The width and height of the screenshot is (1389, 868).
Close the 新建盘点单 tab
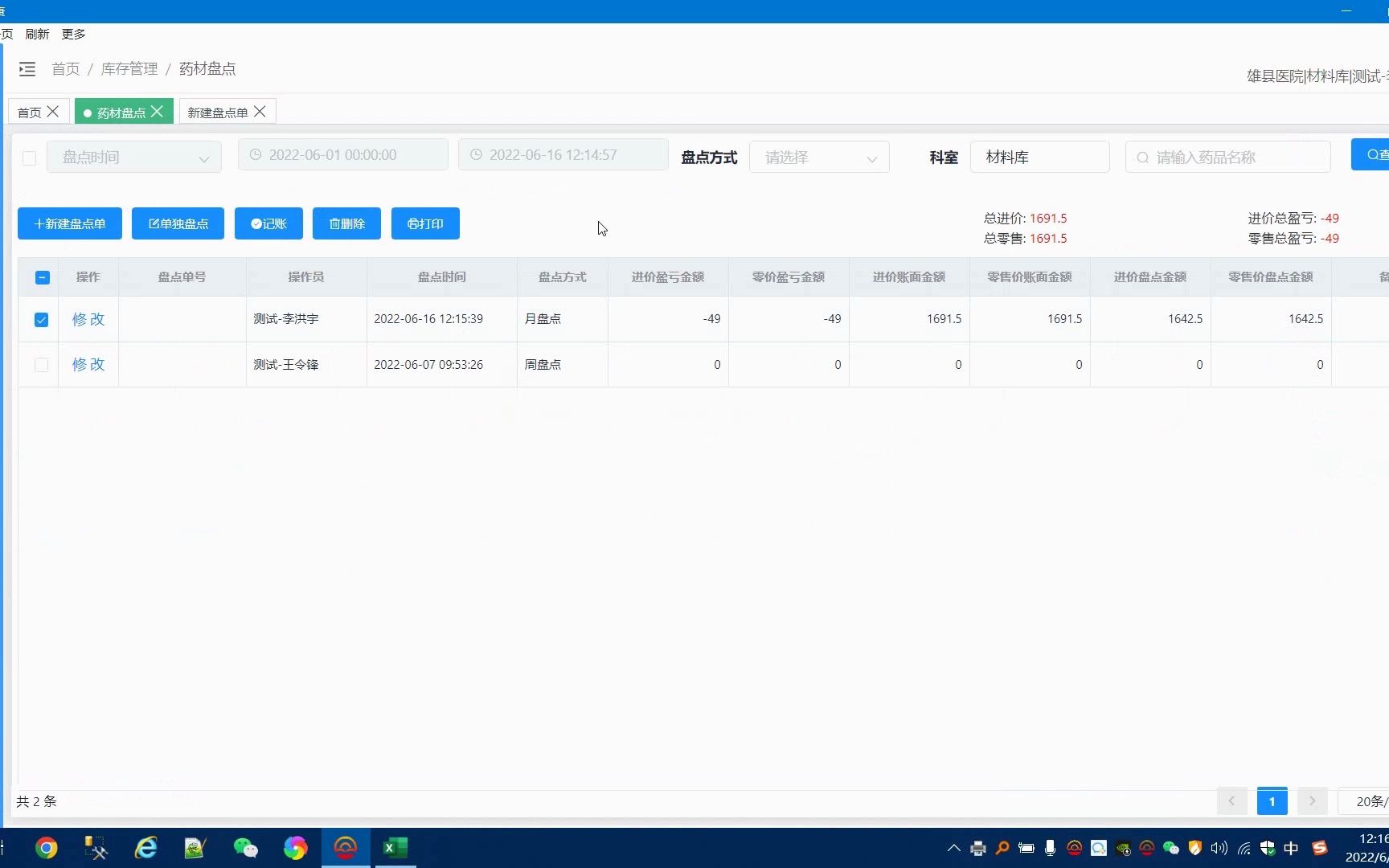(260, 112)
